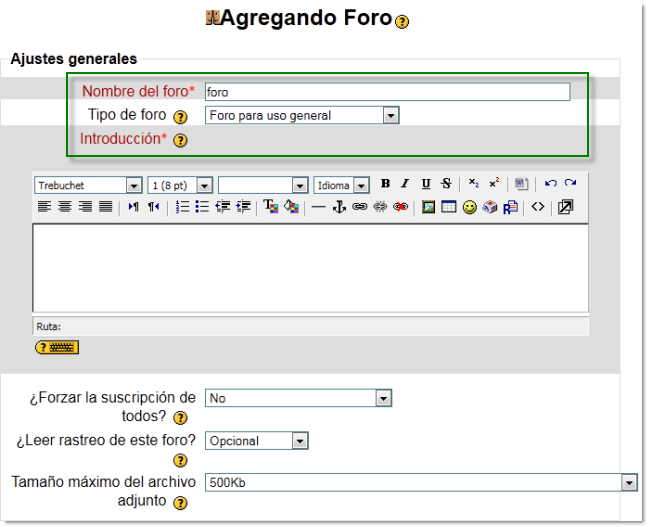Viewport: 648px width, 527px height.
Task: Center-align the text
Action: point(64,207)
